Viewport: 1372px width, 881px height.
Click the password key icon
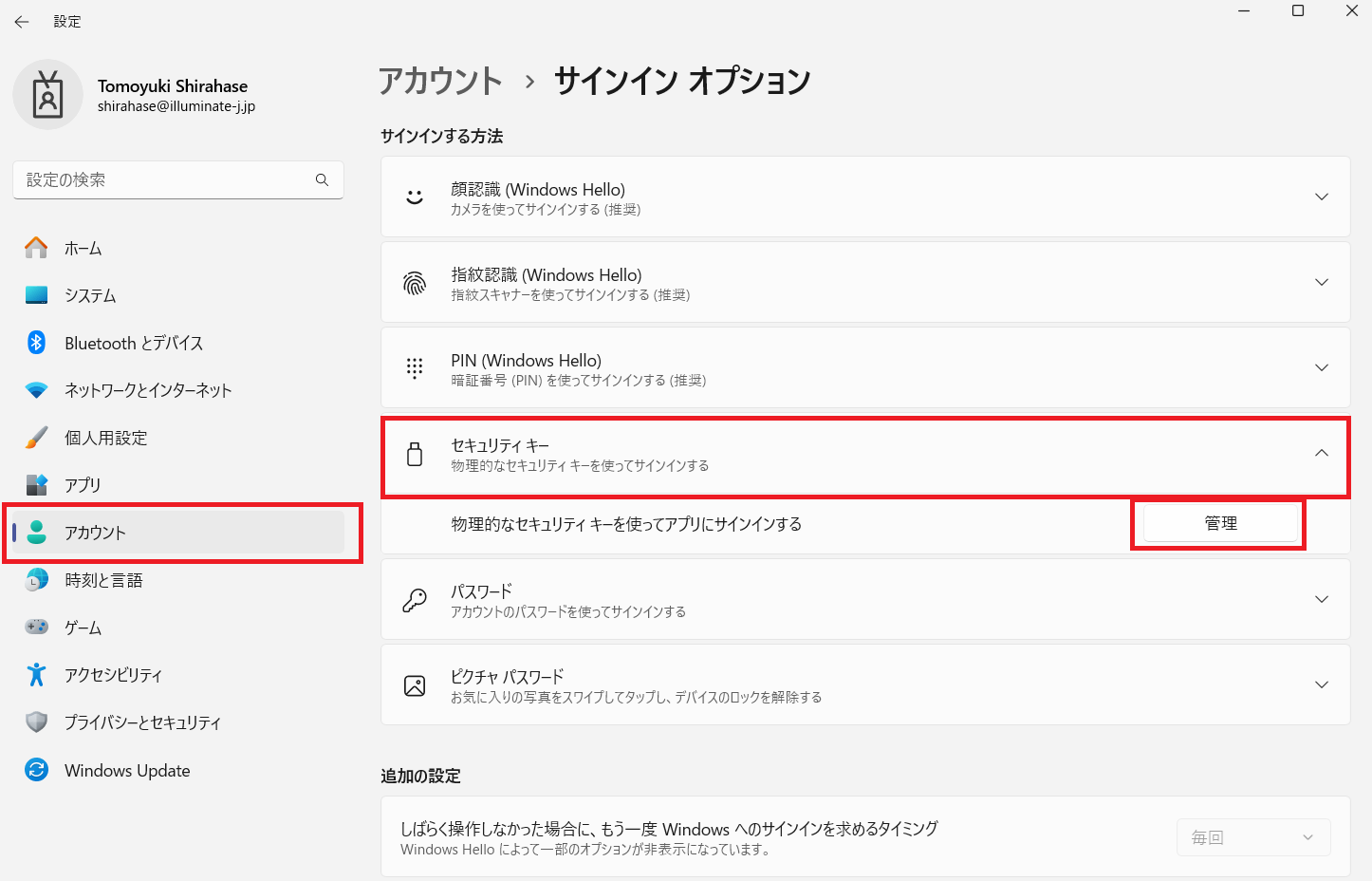click(415, 600)
